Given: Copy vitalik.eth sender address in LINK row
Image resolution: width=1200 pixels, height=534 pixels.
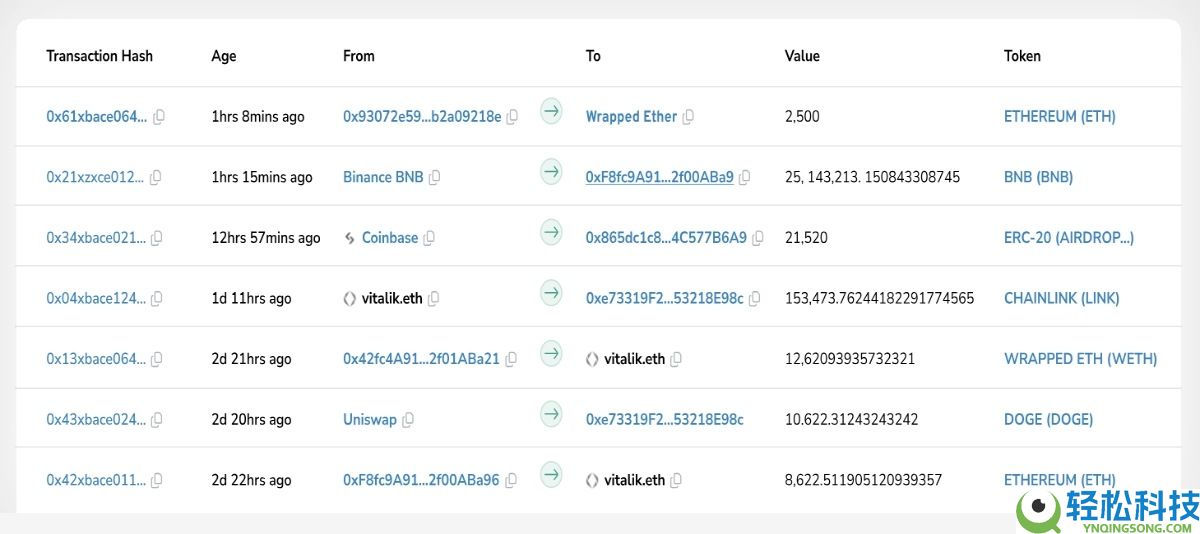Looking at the screenshot, I should tap(434, 298).
